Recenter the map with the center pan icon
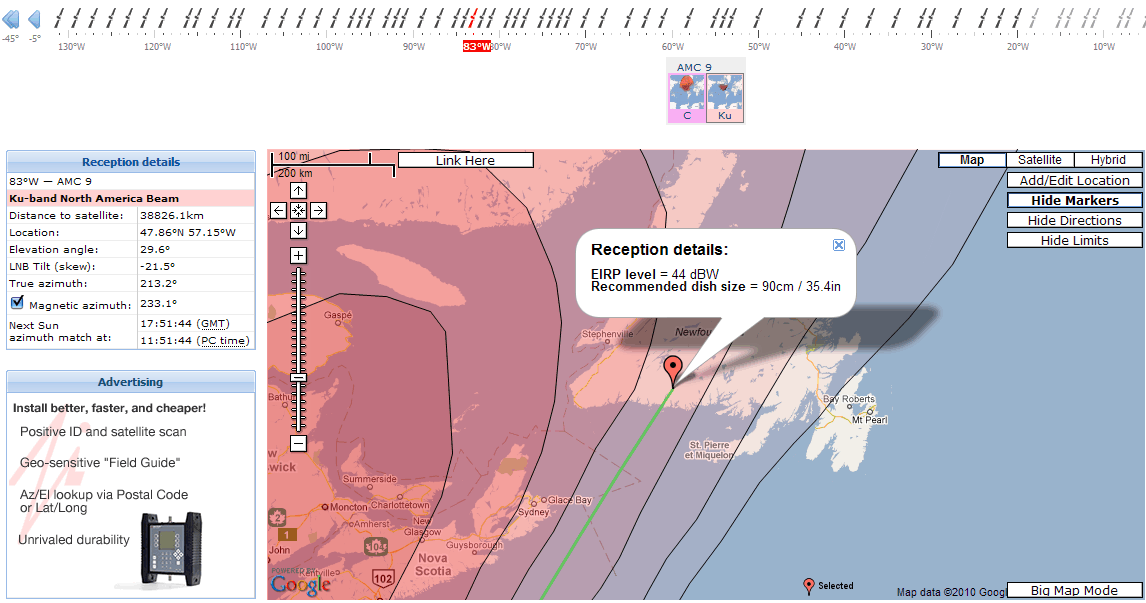 pos(298,211)
